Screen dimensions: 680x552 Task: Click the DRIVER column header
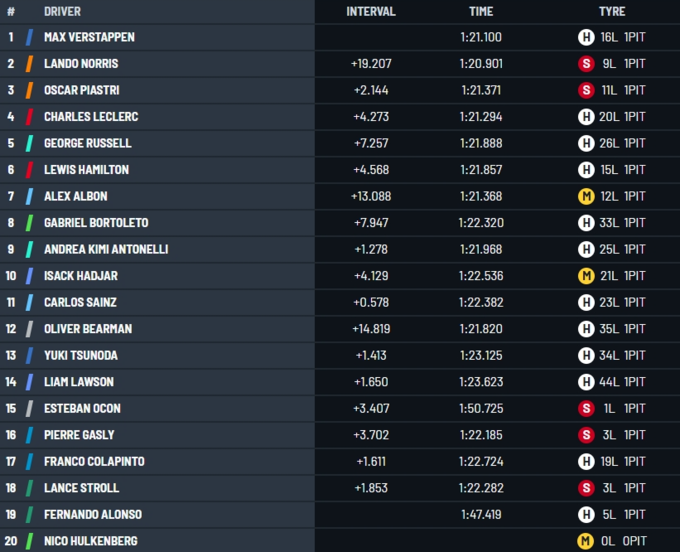[62, 12]
